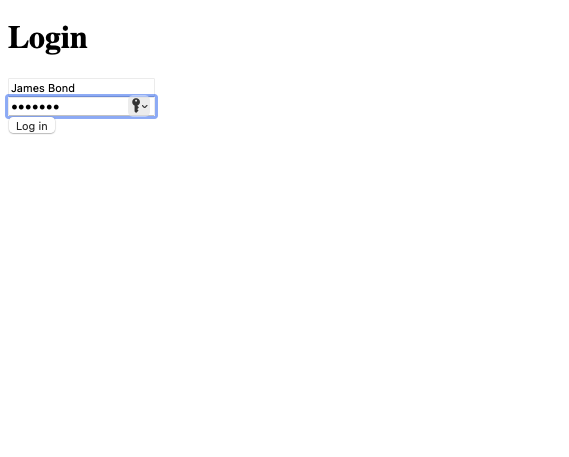This screenshot has width=569, height=457.
Task: Open the saved passwords key menu
Action: [139, 106]
